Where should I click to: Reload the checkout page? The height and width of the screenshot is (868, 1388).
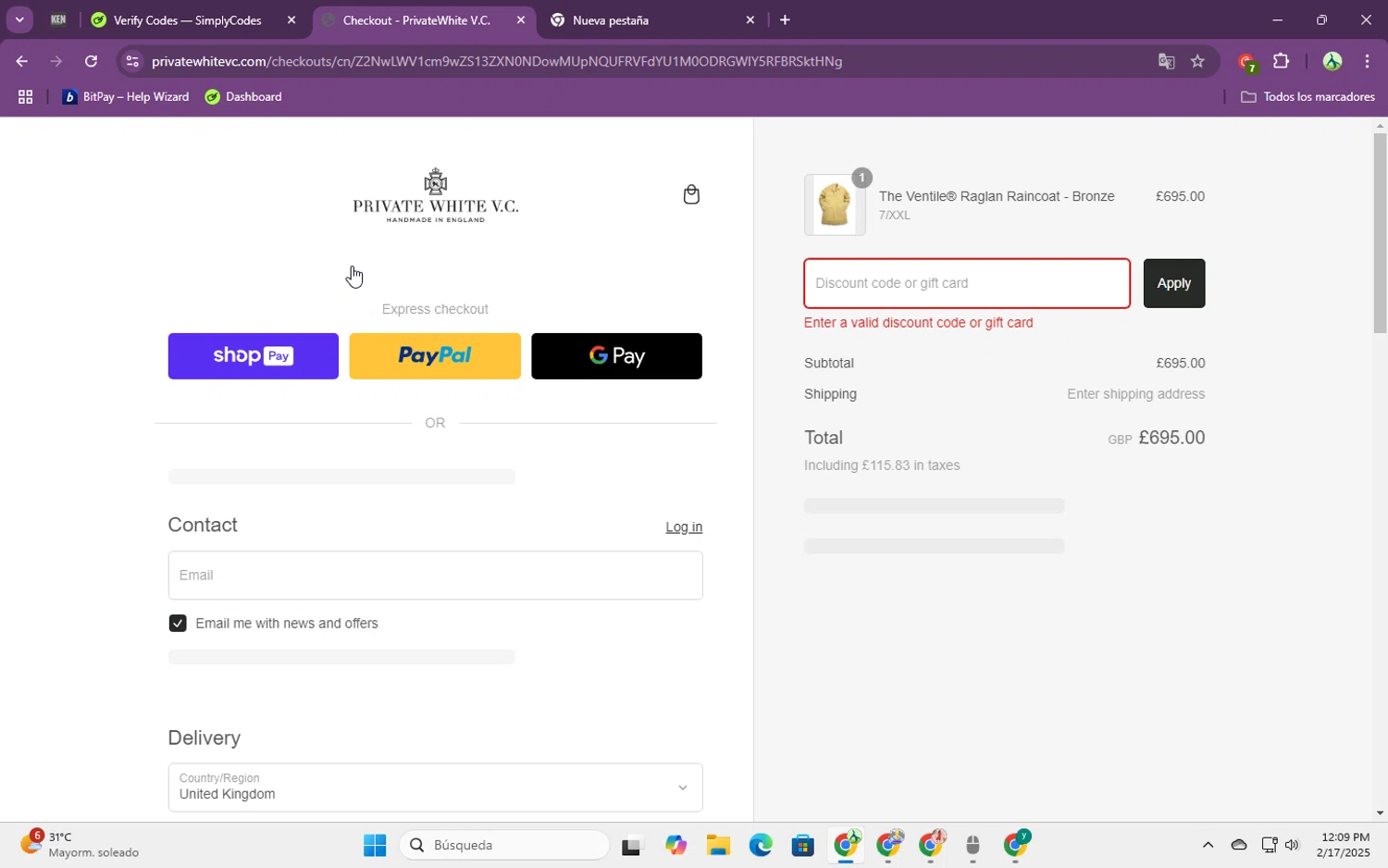(91, 62)
